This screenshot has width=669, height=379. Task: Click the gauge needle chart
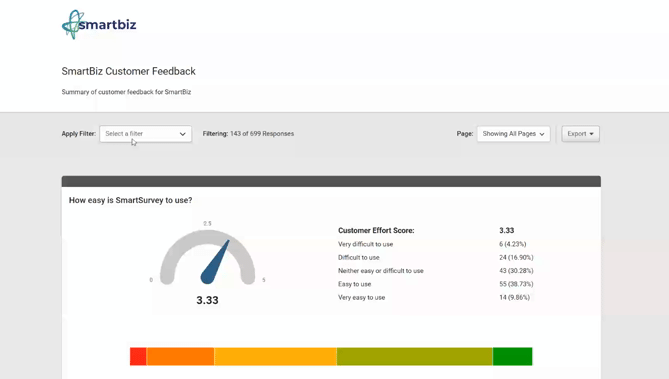click(x=207, y=257)
